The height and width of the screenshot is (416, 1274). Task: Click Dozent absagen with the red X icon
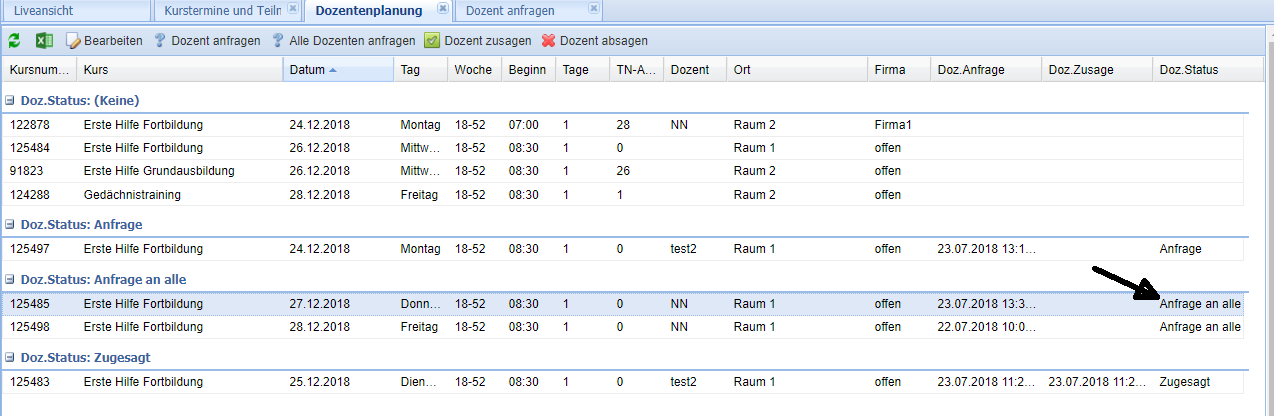(x=594, y=41)
